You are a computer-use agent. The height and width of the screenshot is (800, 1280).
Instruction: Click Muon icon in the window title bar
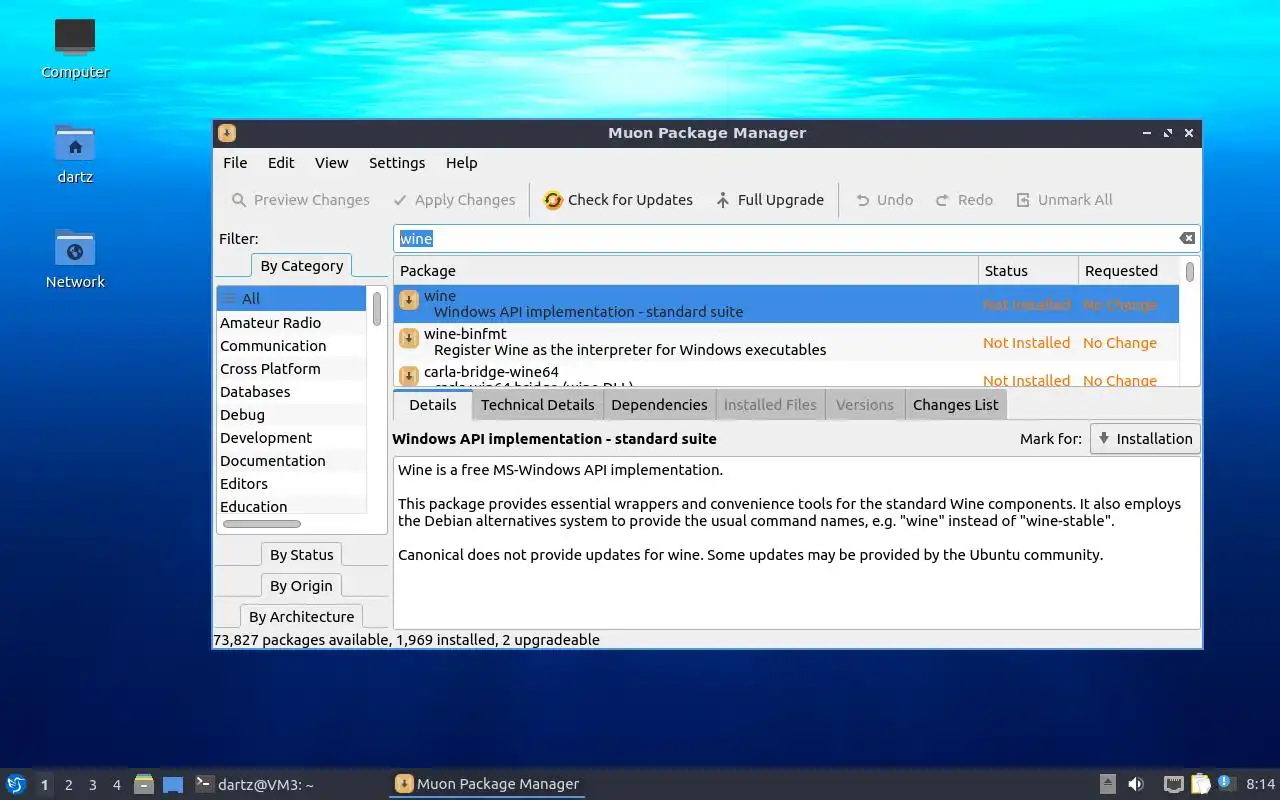pos(227,133)
